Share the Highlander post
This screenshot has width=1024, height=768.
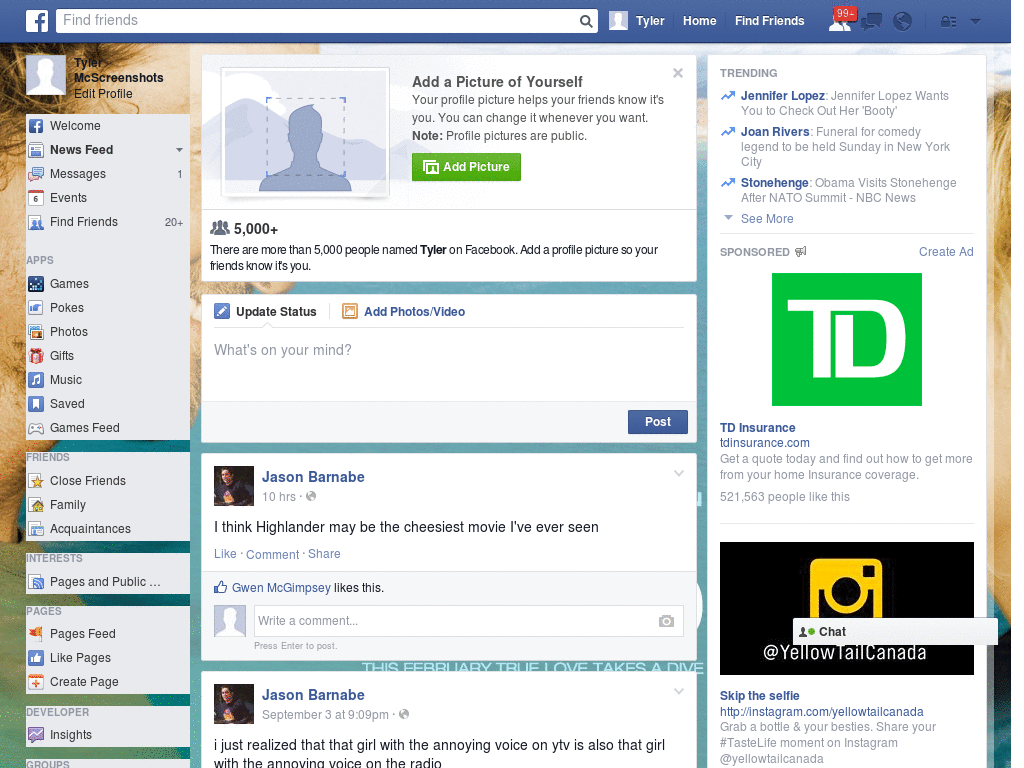(x=324, y=554)
